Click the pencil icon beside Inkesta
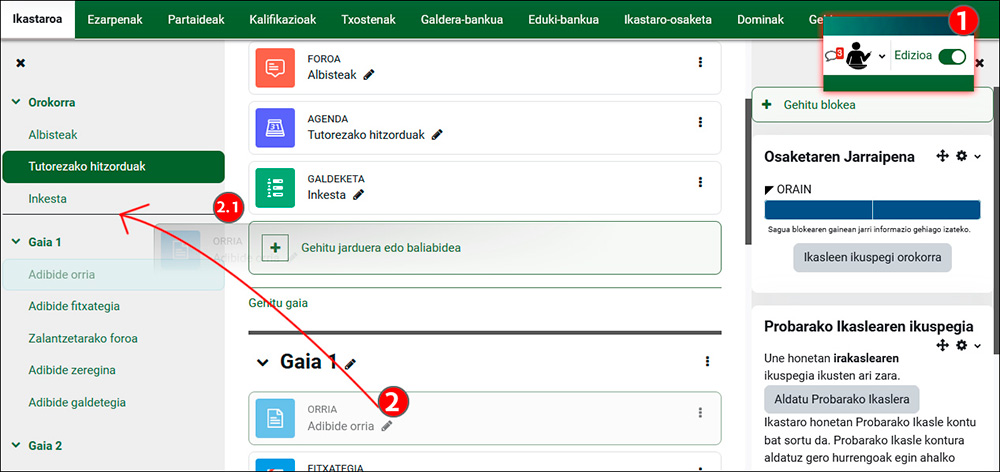The height and width of the screenshot is (472, 1000). pyautogui.click(x=358, y=195)
